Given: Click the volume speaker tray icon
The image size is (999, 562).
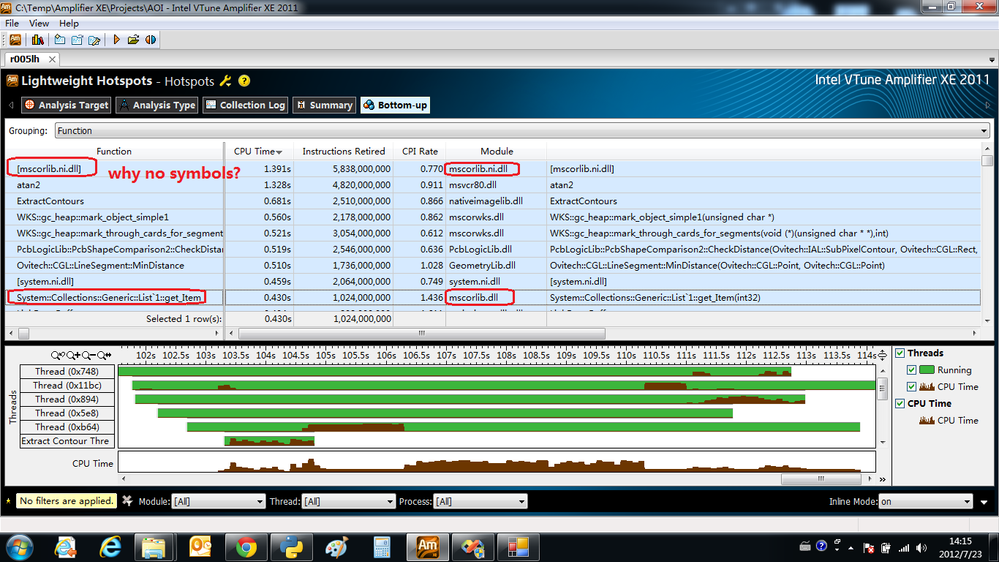Looking at the screenshot, I should (921, 547).
